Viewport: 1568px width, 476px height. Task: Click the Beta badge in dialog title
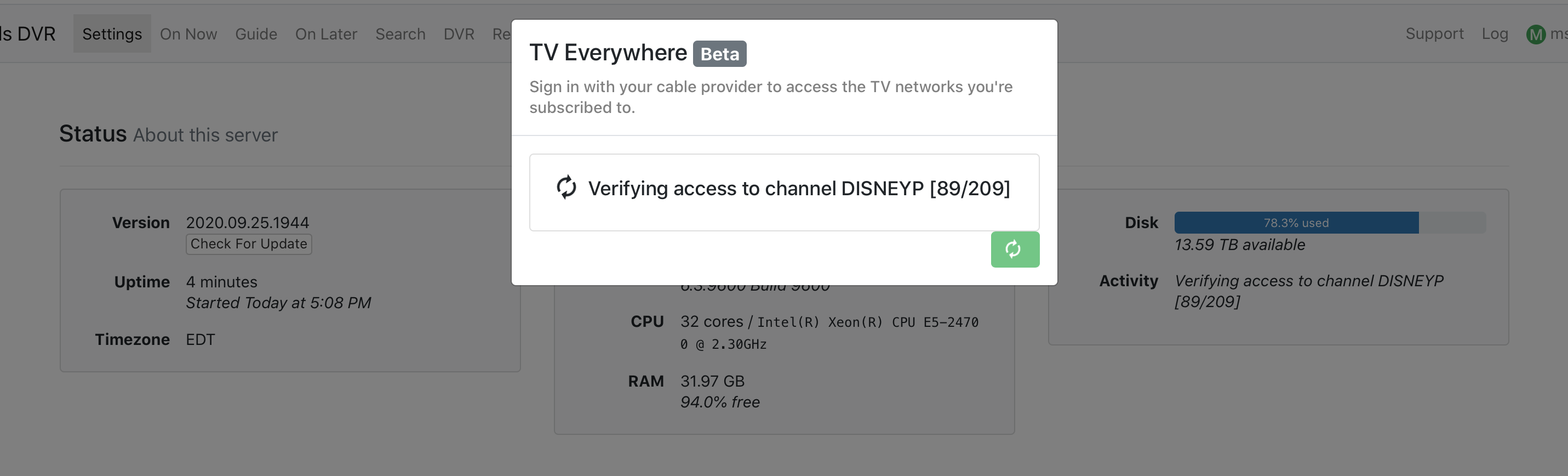coord(719,54)
